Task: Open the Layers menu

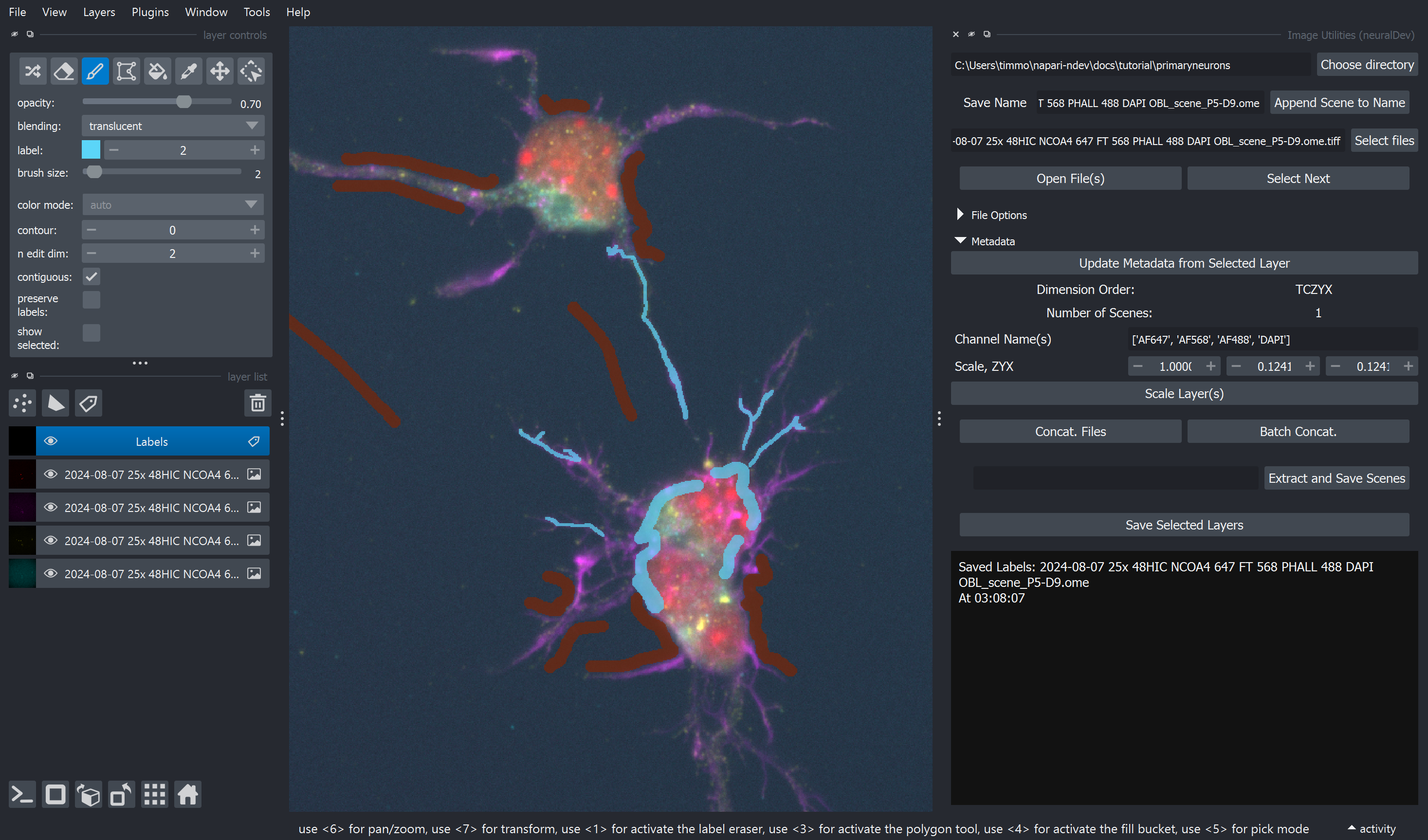Action: 99,12
